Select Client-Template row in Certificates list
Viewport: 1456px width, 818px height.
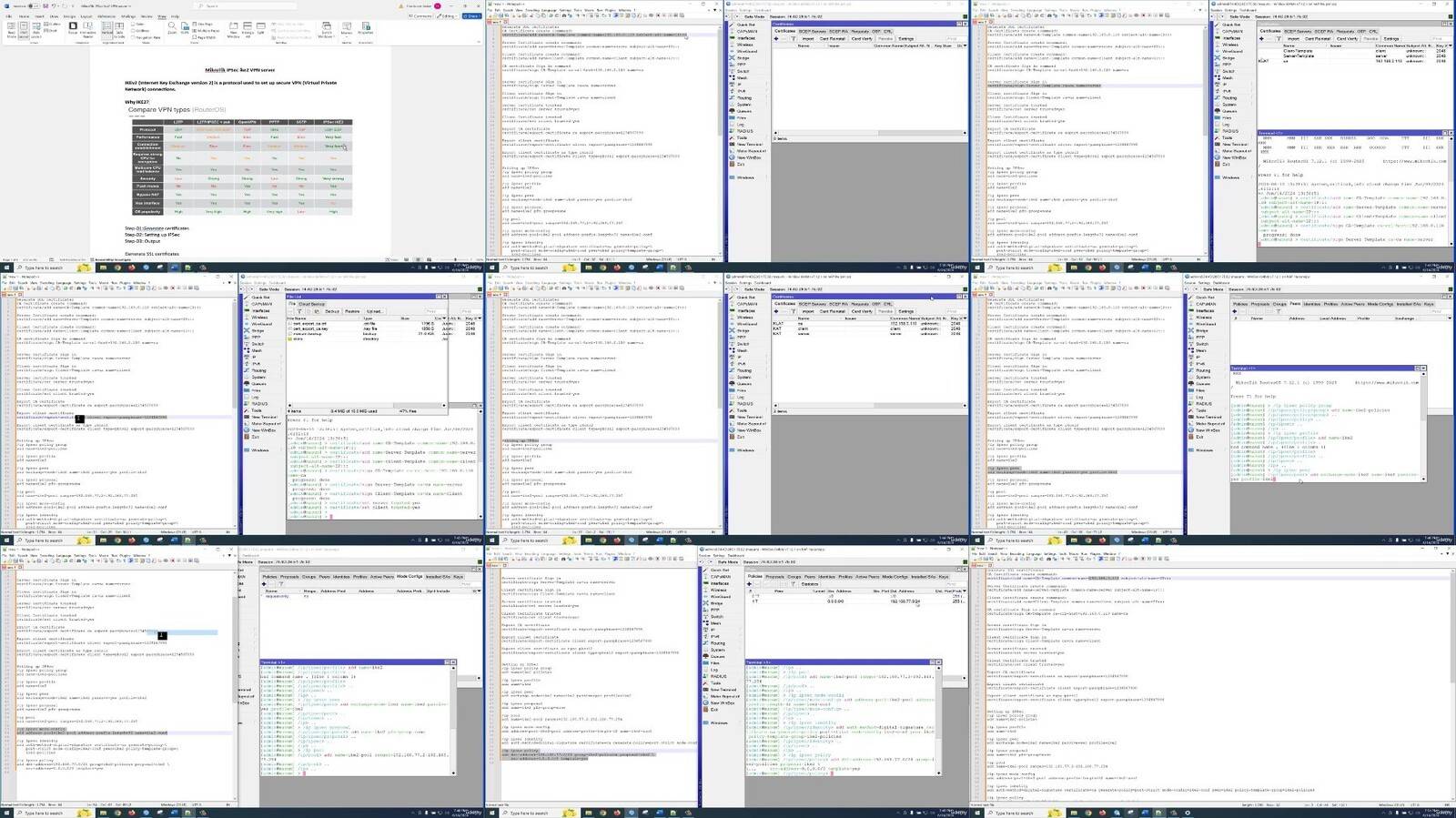[x=1355, y=51]
